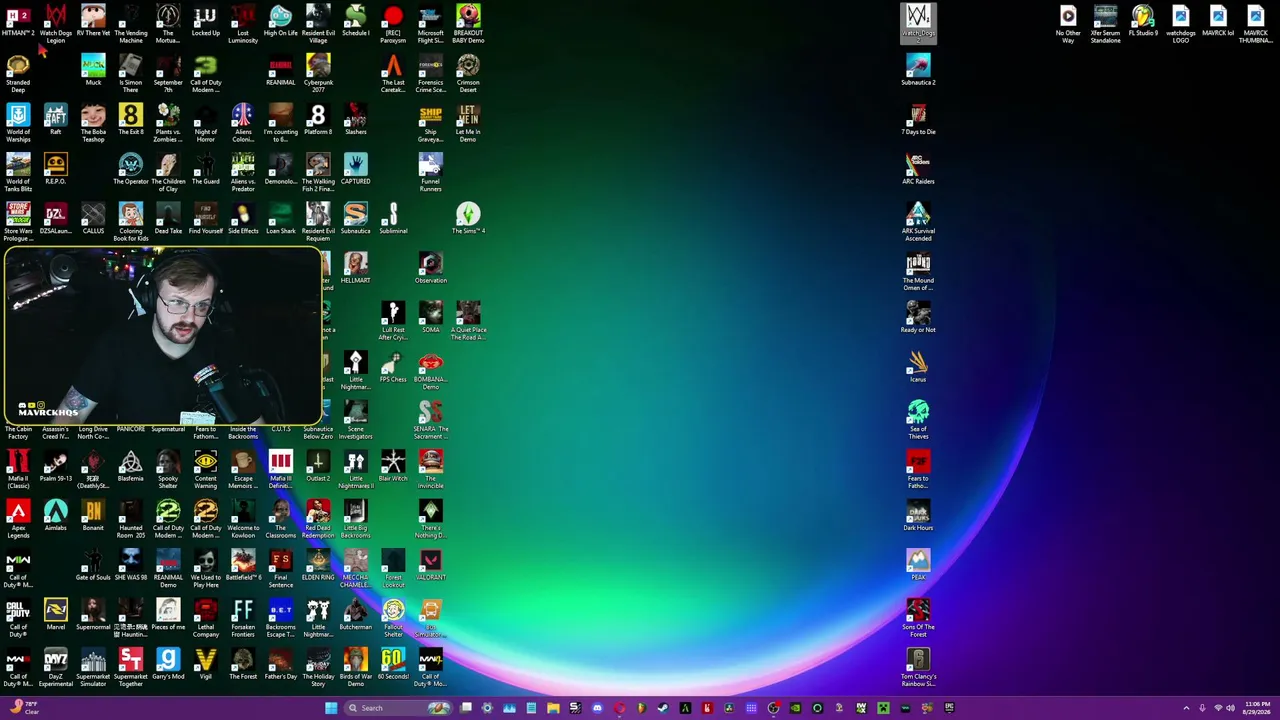This screenshot has height=720, width=1280.
Task: Open the taskbar weather widget
Action: [x=24, y=708]
